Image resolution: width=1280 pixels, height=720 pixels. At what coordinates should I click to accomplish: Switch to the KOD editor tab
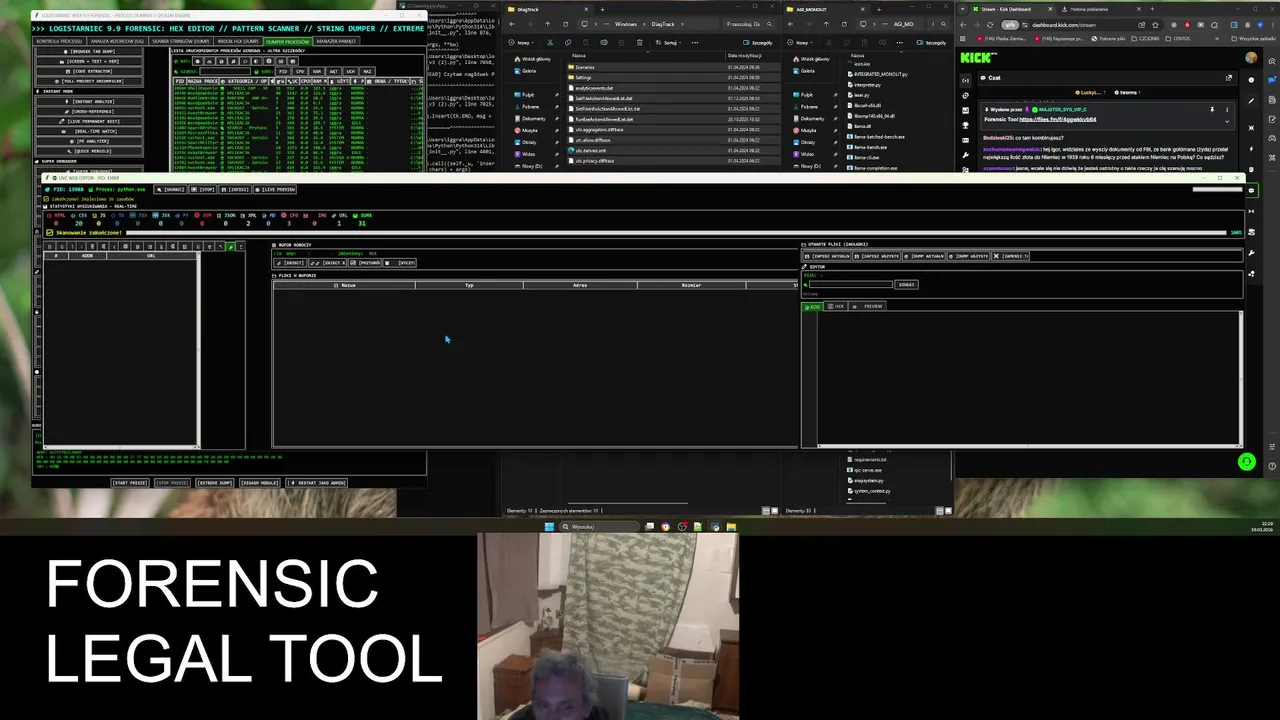[813, 306]
